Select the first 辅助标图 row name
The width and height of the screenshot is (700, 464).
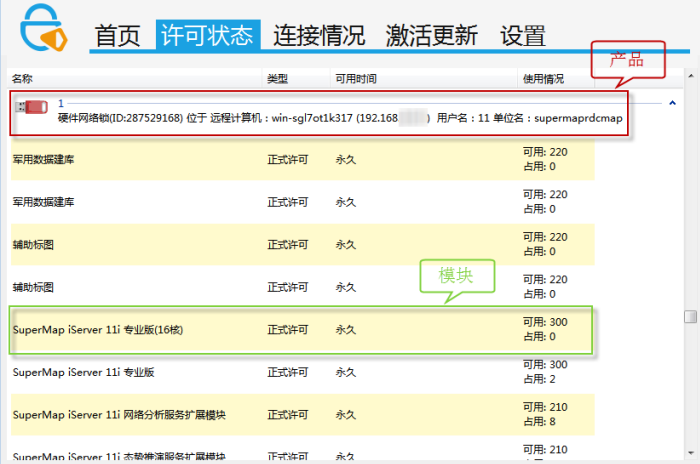(x=33, y=245)
